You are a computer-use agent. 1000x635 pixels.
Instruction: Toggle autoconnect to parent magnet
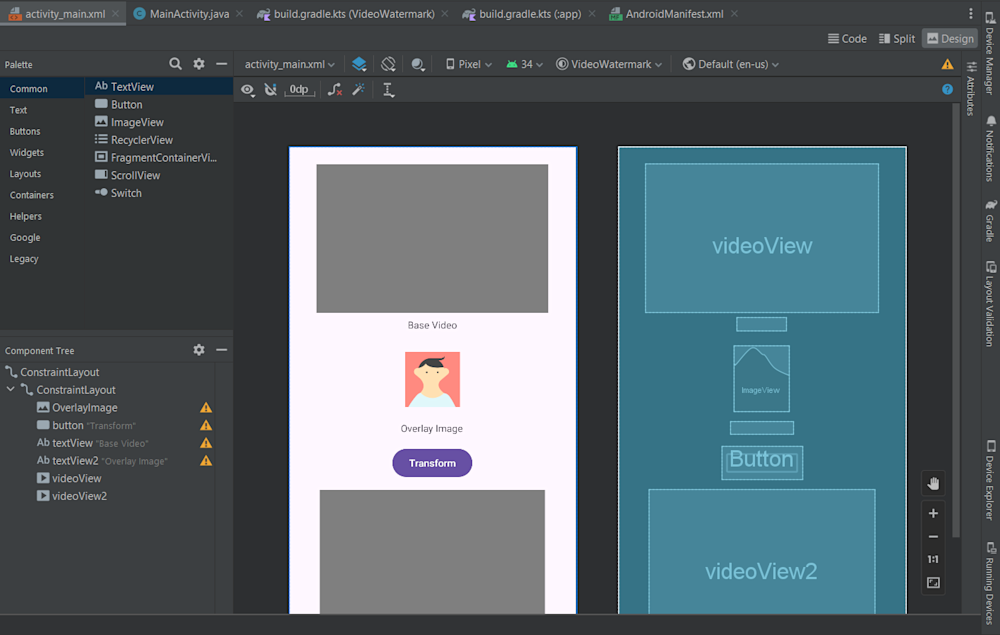[270, 90]
